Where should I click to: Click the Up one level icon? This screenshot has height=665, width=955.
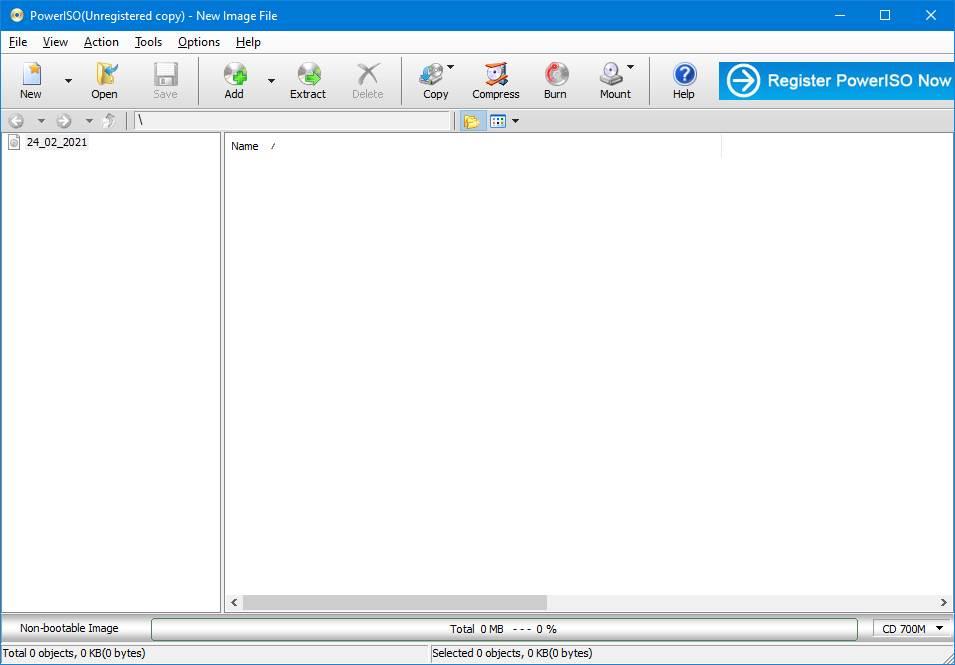click(x=110, y=121)
